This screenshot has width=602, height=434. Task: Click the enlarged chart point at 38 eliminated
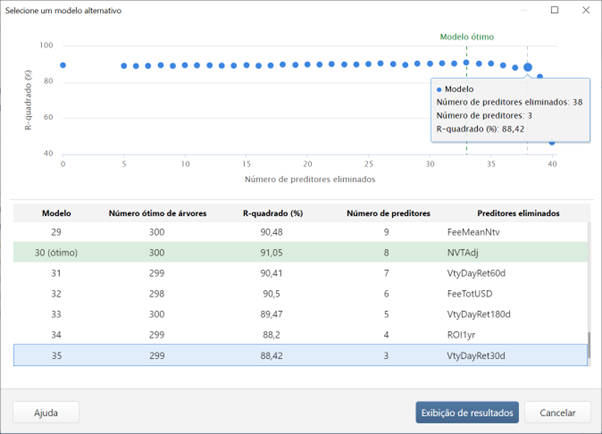point(528,68)
